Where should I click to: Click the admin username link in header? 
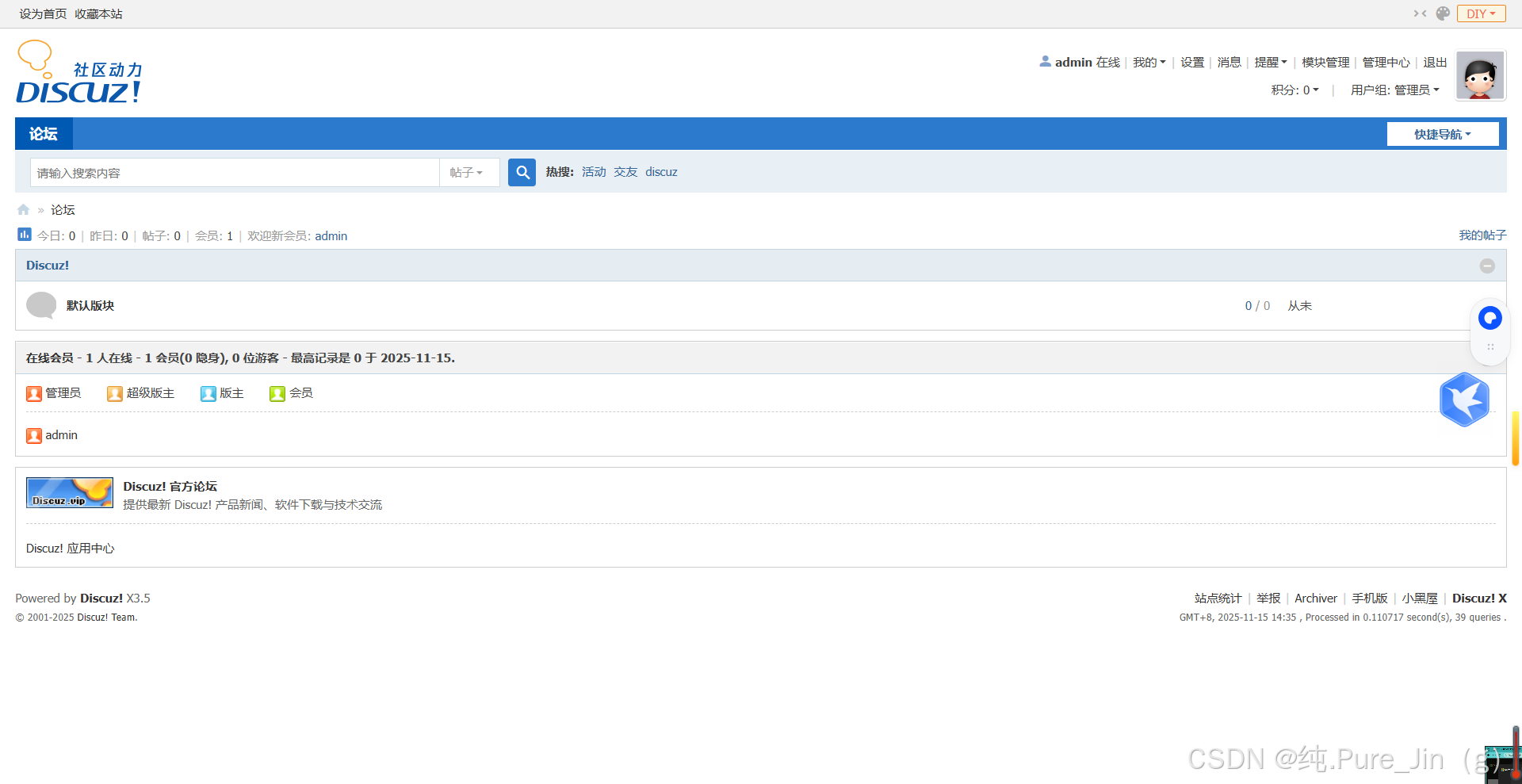[x=1073, y=63]
